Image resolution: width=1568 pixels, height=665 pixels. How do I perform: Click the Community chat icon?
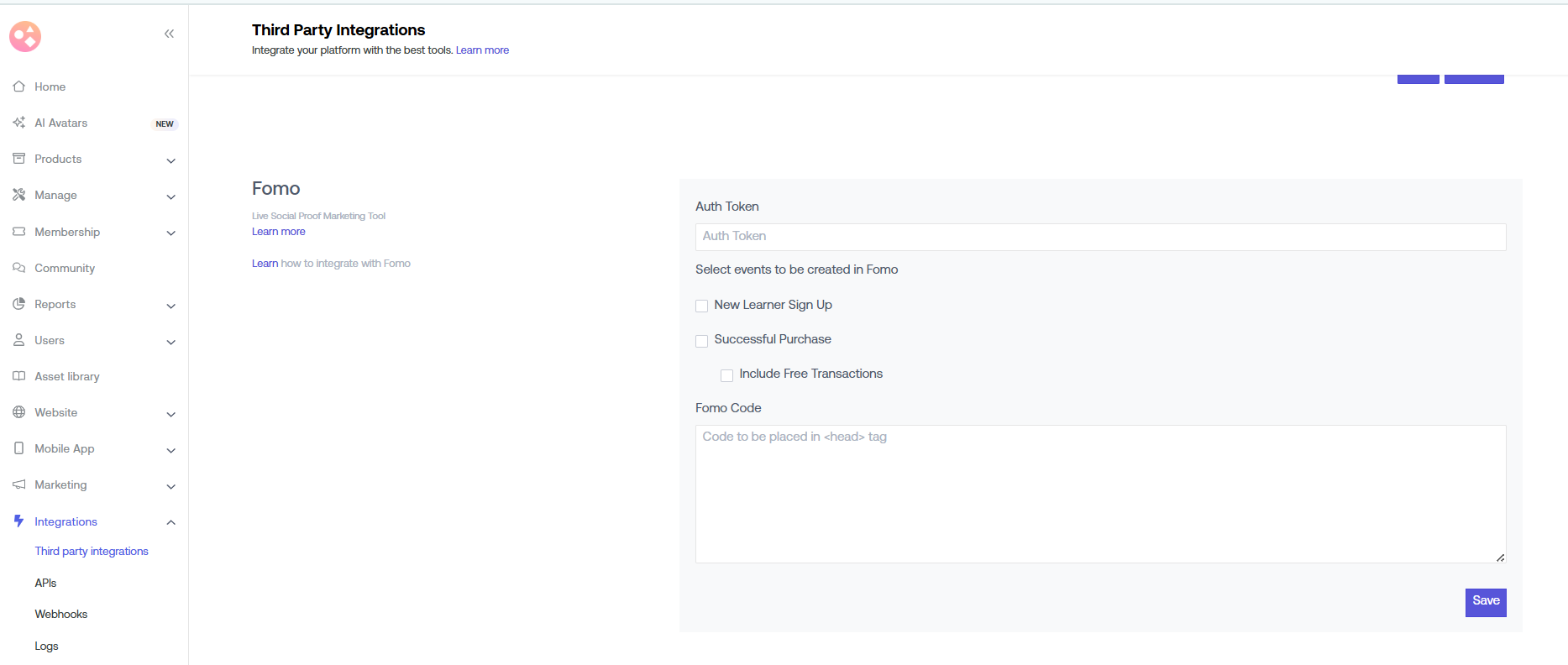point(18,268)
